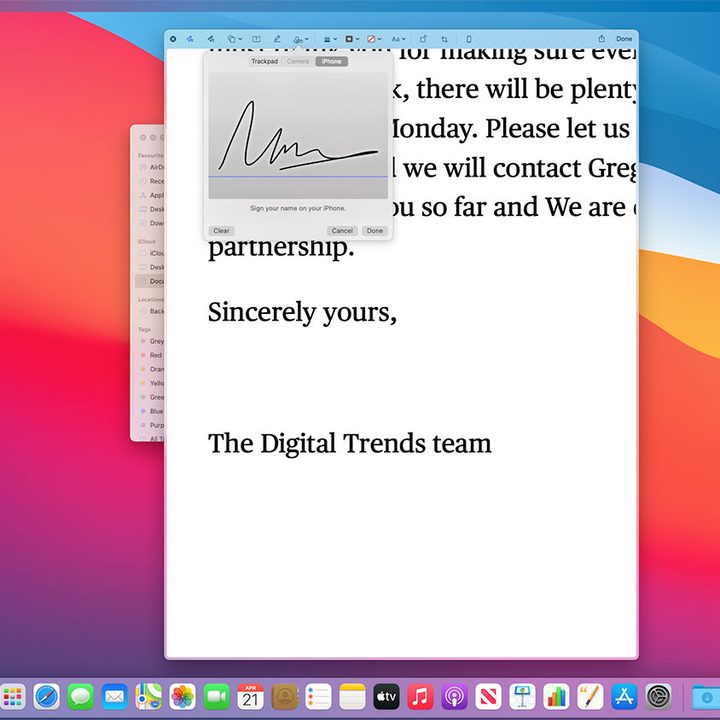Select the Draw tool in Markup toolbar
This screenshot has height=720, width=720.
tap(211, 39)
